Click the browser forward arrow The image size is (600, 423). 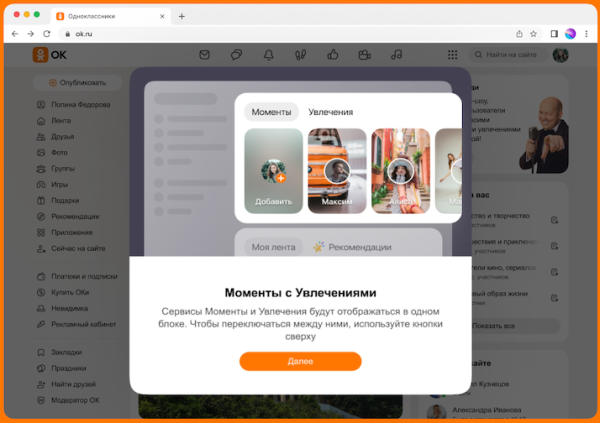tap(31, 34)
